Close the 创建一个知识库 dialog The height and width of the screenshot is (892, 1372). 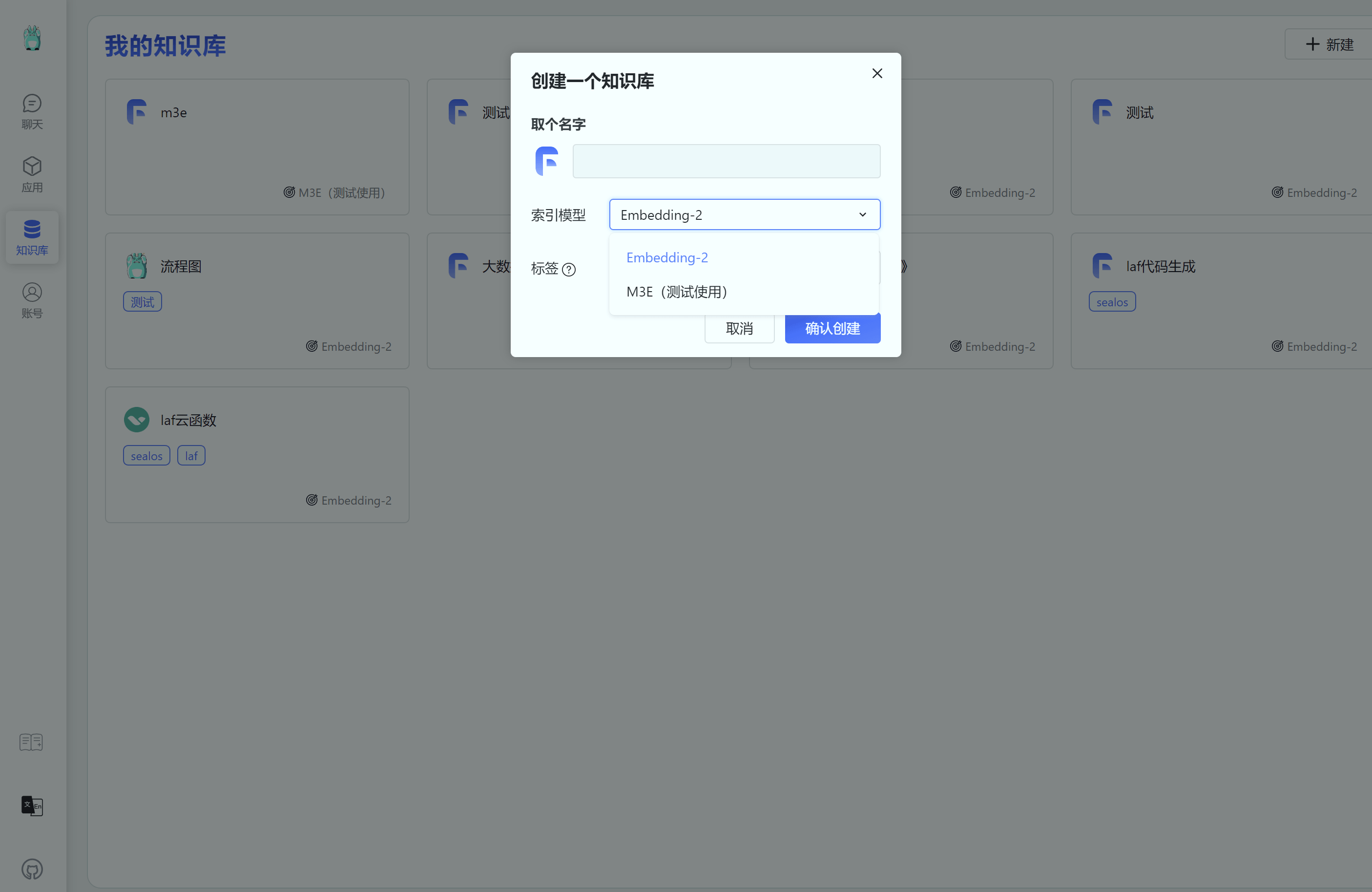877,73
